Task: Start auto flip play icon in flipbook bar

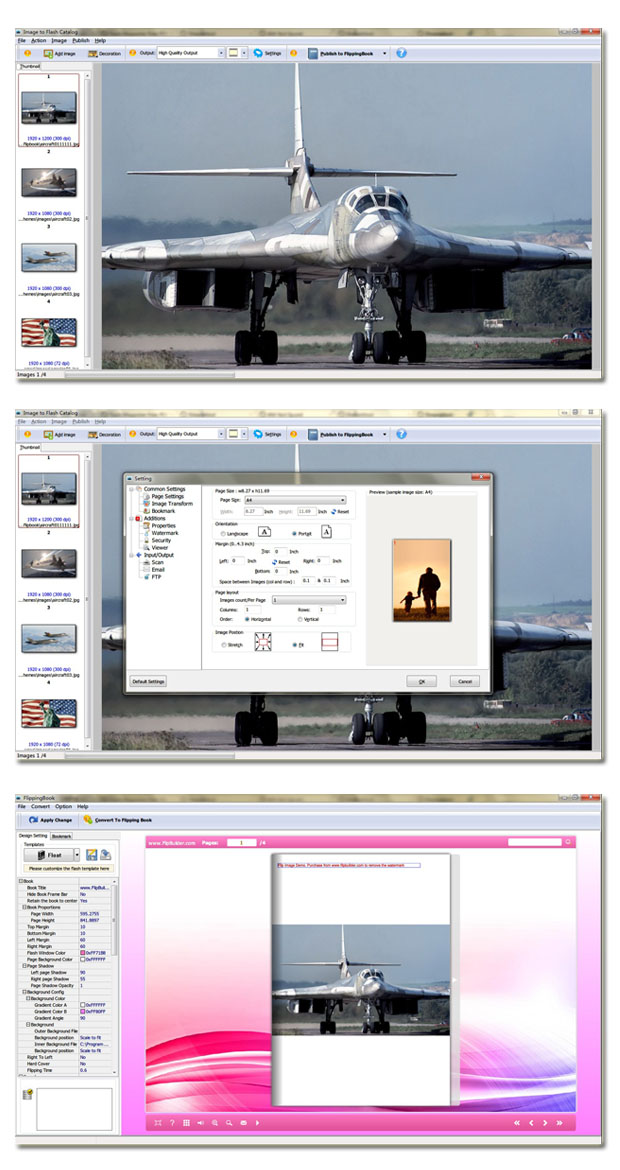Action: click(x=257, y=1122)
